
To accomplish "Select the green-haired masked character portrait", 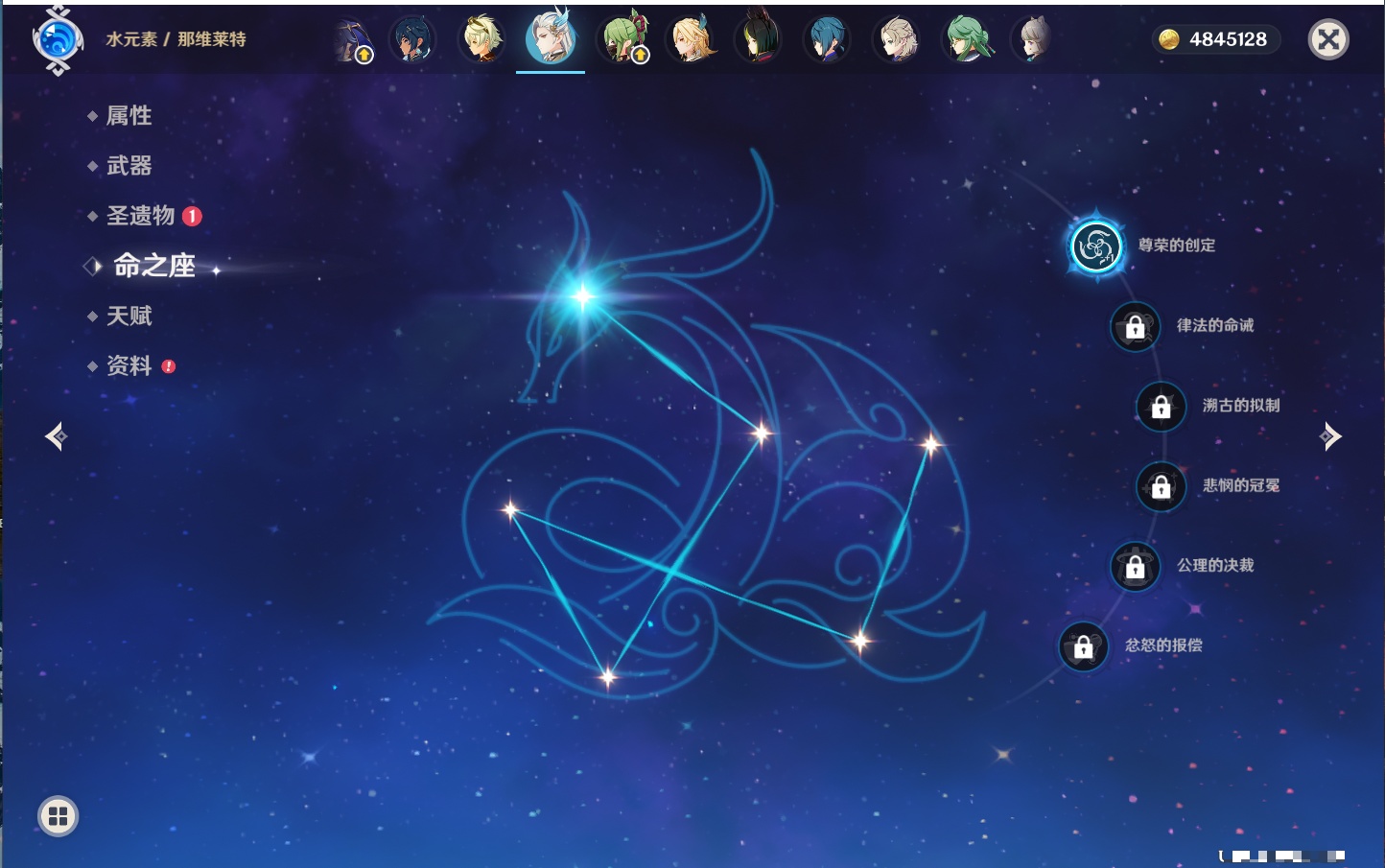I will tap(623, 39).
